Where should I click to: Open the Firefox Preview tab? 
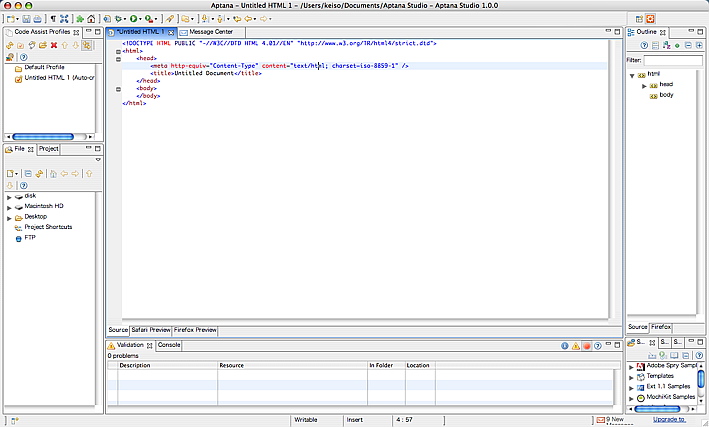(195, 329)
